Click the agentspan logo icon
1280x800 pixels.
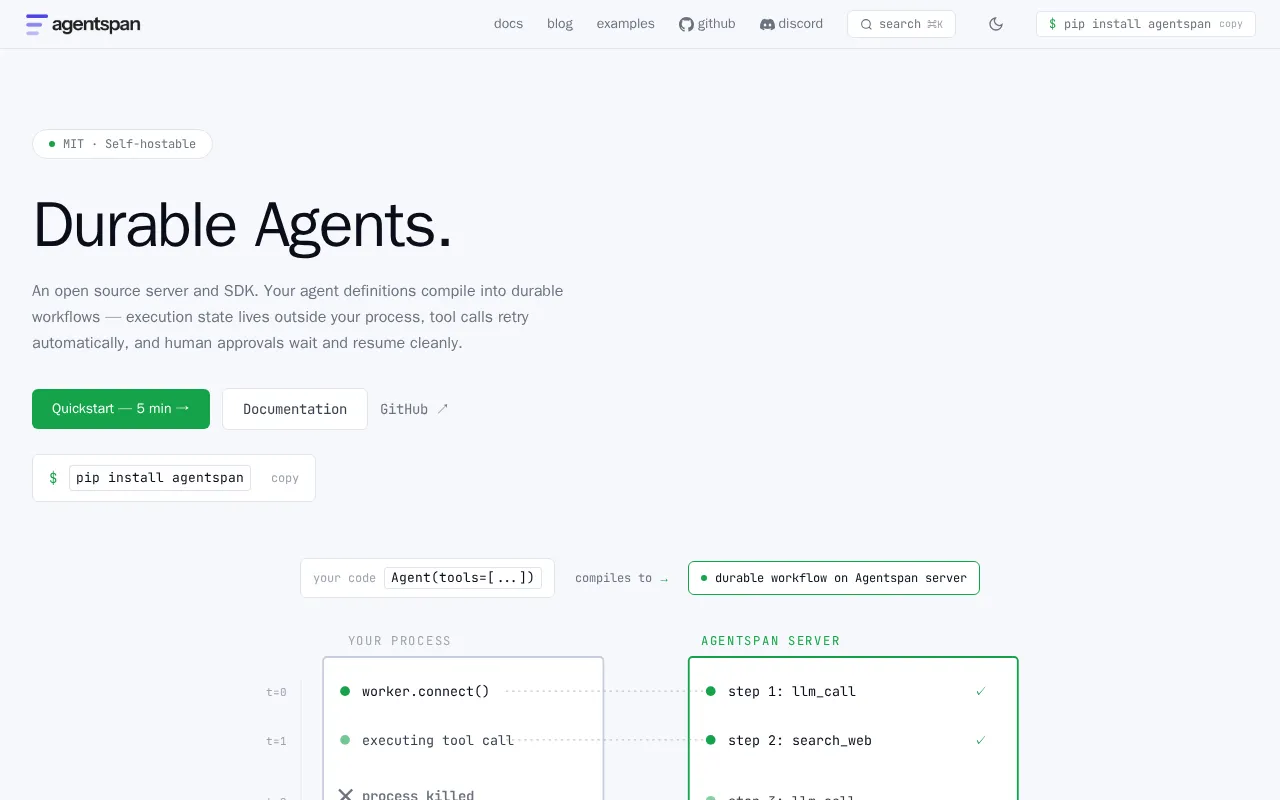pyautogui.click(x=37, y=24)
